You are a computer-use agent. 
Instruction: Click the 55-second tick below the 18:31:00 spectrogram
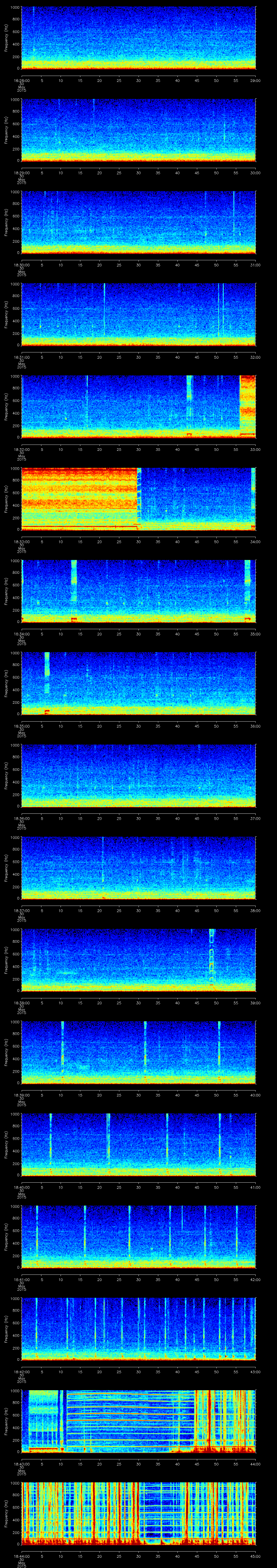click(236, 357)
